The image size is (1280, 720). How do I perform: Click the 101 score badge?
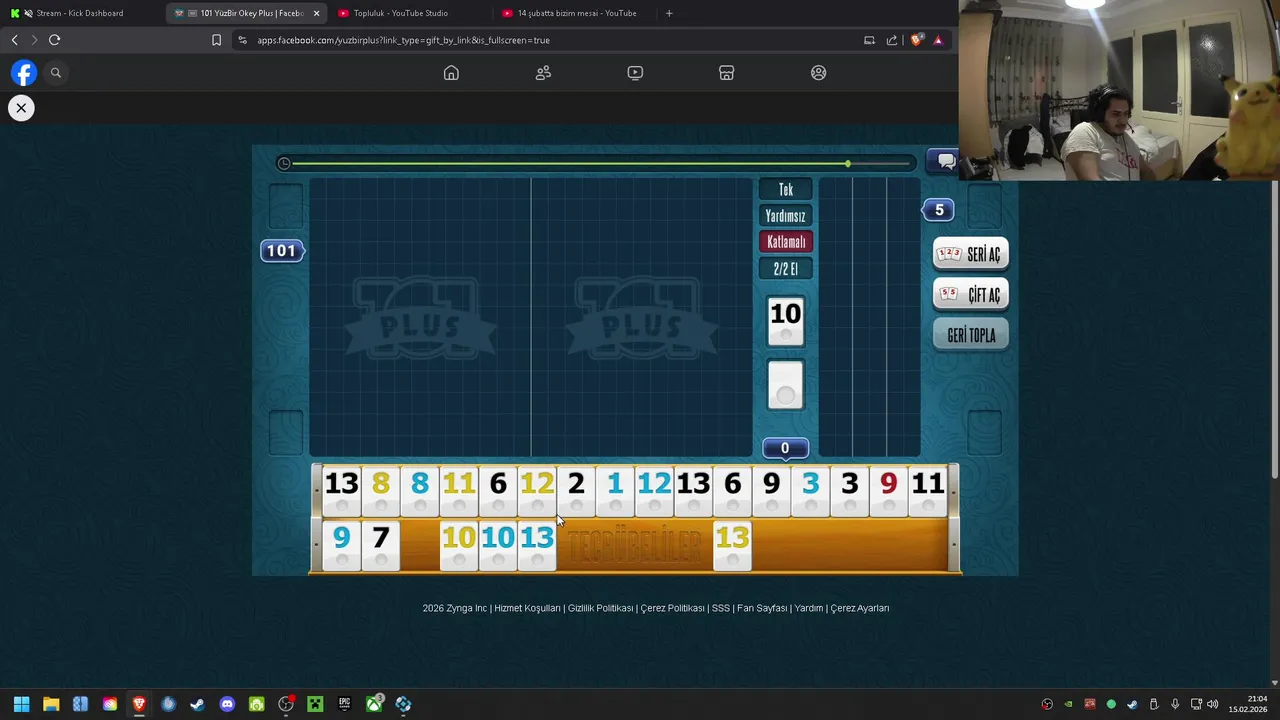pos(281,251)
